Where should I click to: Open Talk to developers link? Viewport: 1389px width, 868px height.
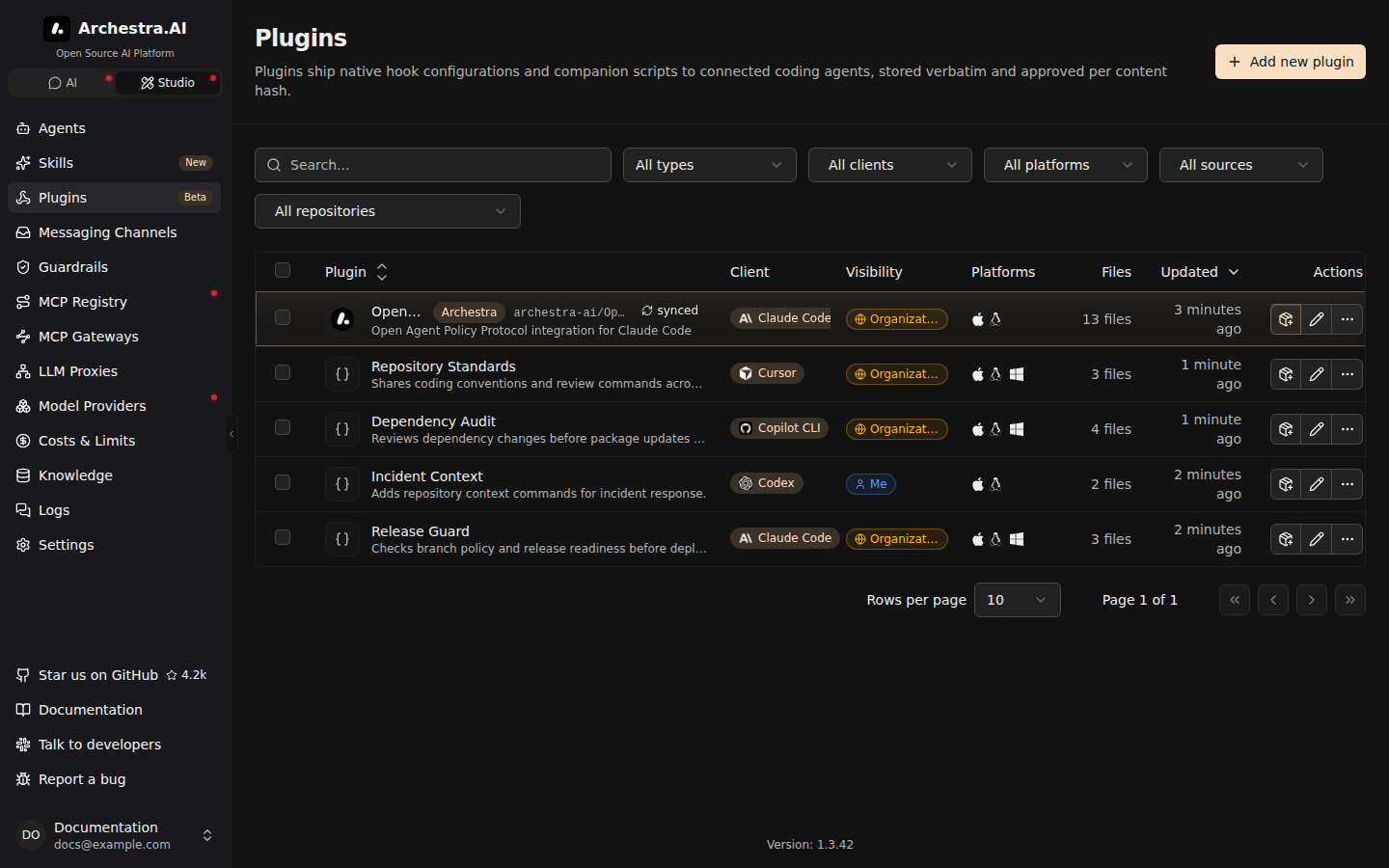[x=114, y=745]
